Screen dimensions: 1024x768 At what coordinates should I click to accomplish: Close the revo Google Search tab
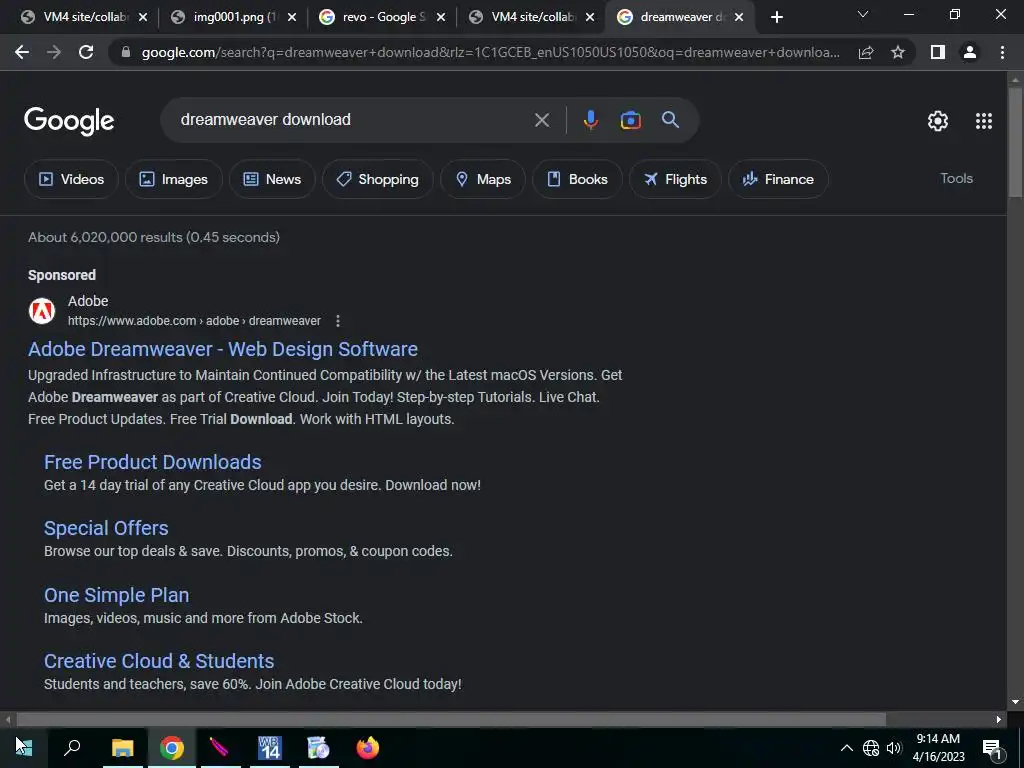click(441, 18)
